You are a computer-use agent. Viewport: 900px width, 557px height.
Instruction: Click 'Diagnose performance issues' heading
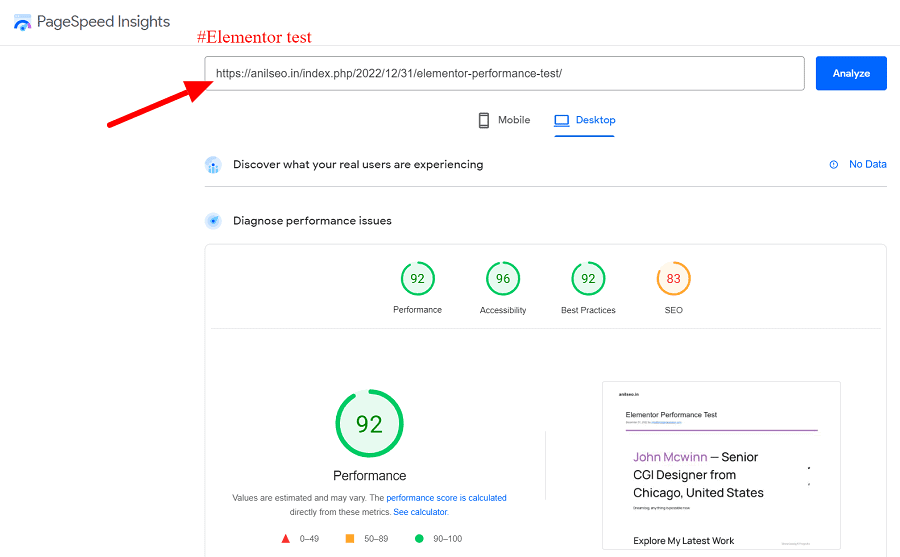[x=312, y=221]
